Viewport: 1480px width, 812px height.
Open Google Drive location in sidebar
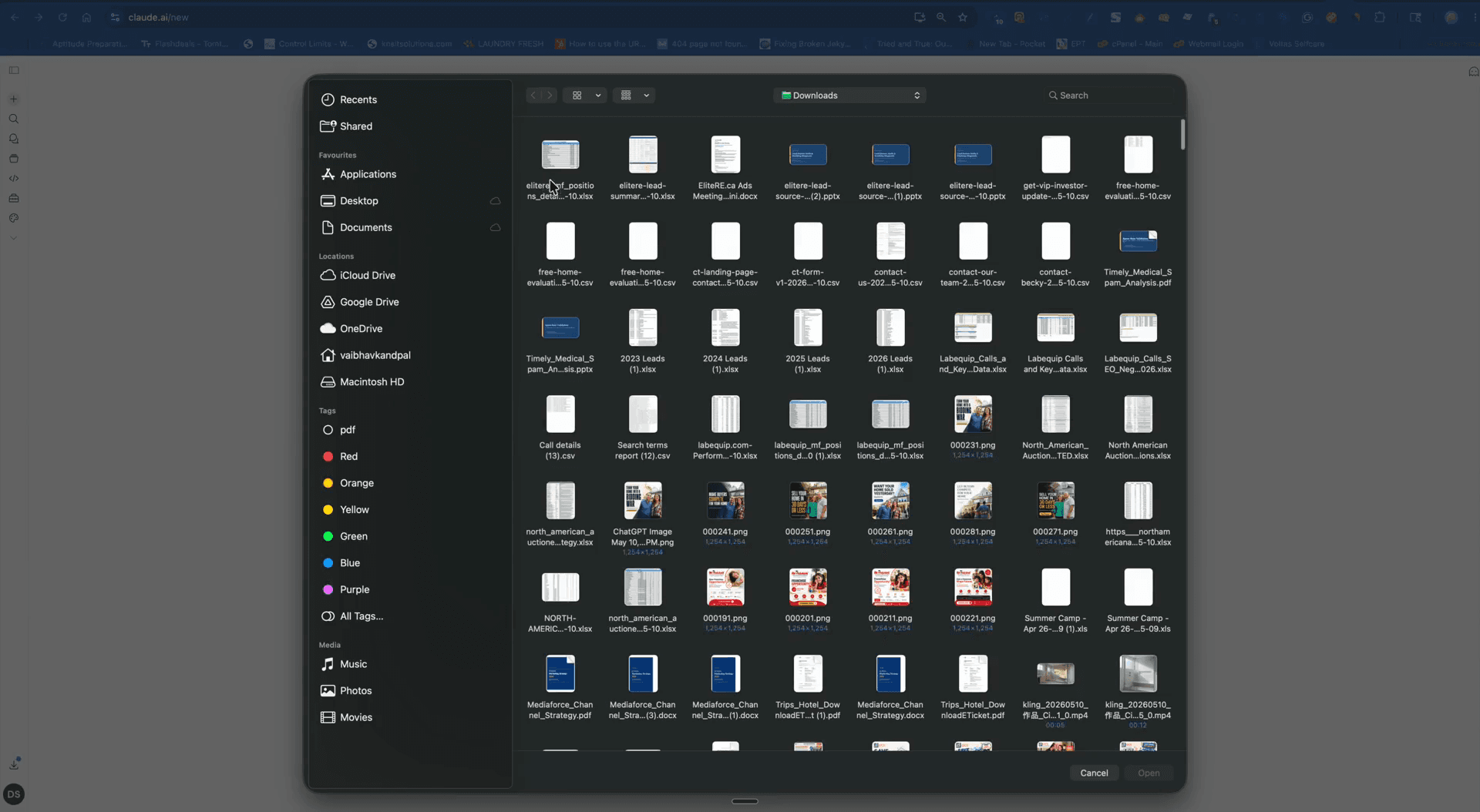359,302
